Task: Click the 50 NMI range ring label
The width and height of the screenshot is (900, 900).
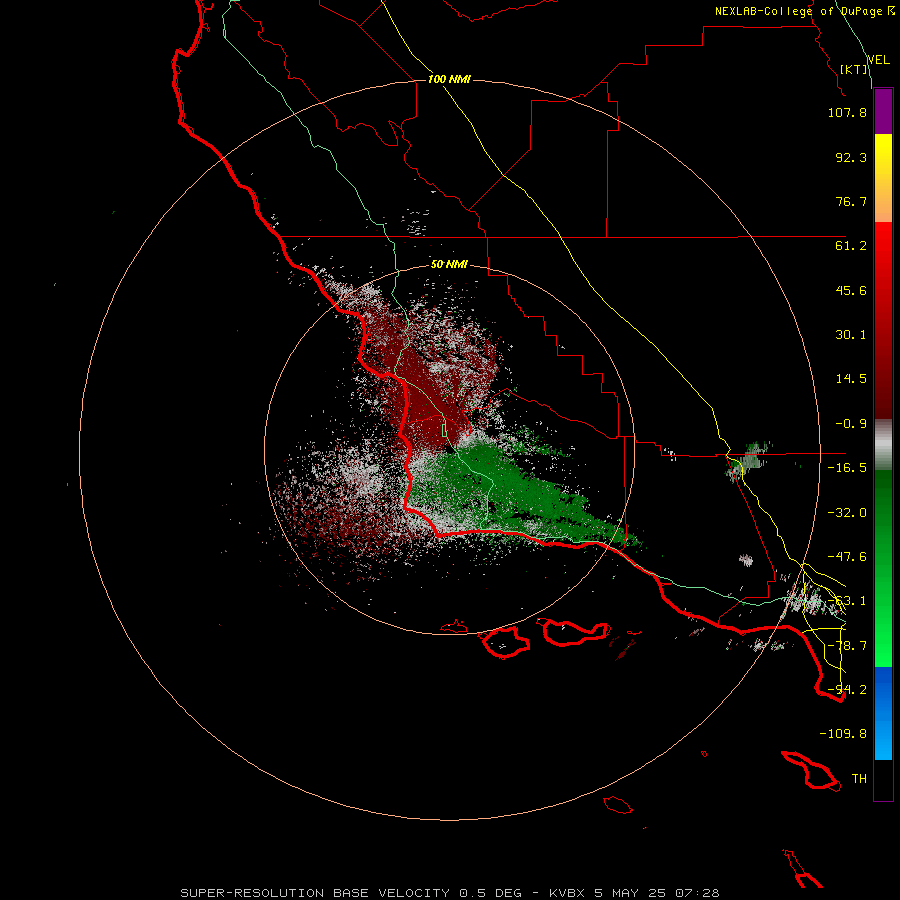Action: tap(449, 265)
